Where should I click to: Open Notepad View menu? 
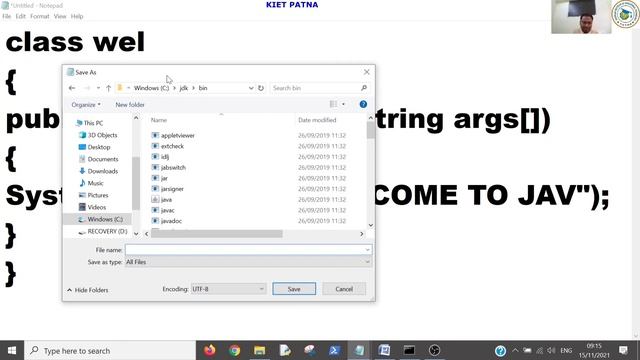60,16
